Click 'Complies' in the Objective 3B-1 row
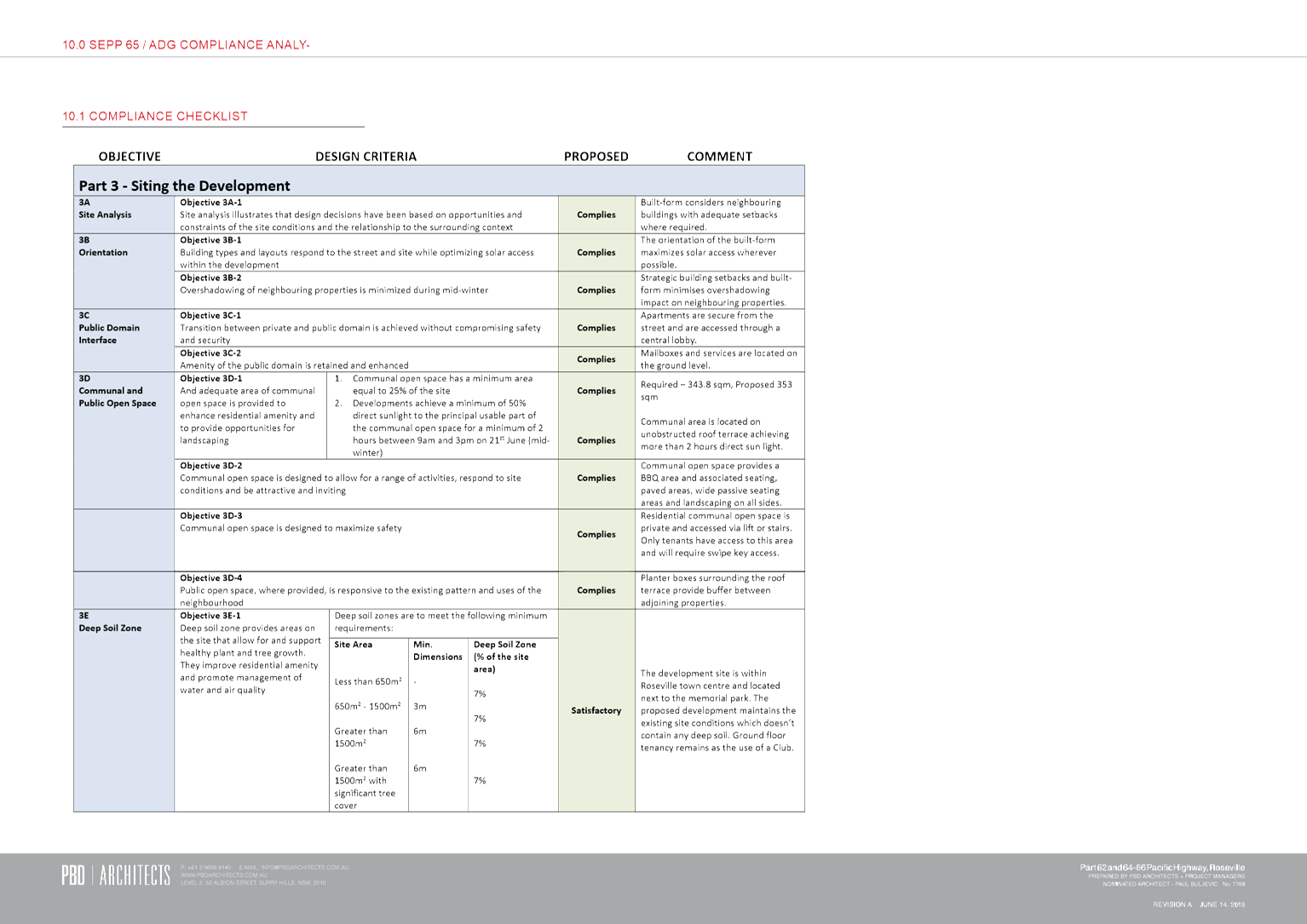 pos(596,253)
